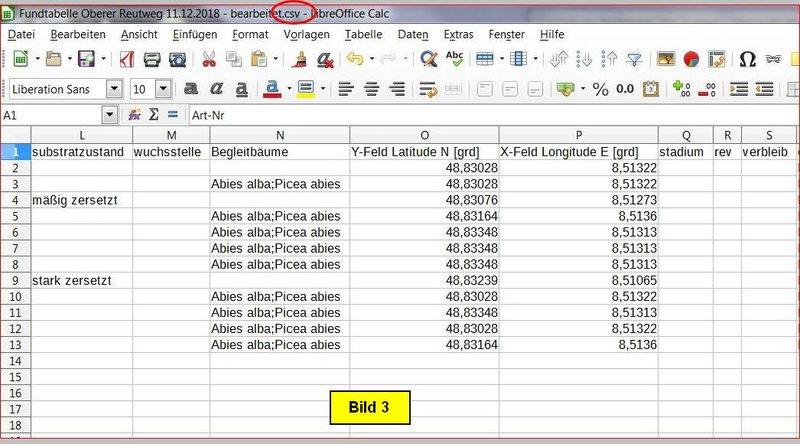Insert chart icon
This screenshot has height=444, width=800.
point(691,59)
